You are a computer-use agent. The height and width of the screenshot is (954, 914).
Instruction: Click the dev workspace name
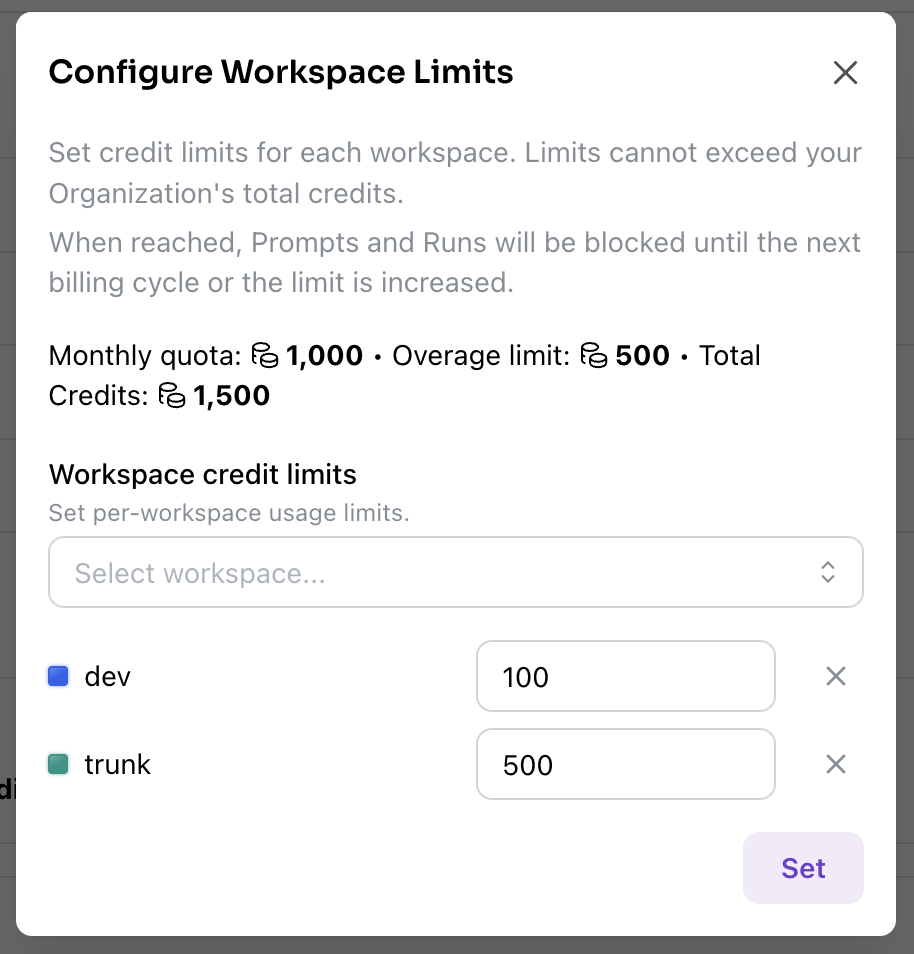108,677
